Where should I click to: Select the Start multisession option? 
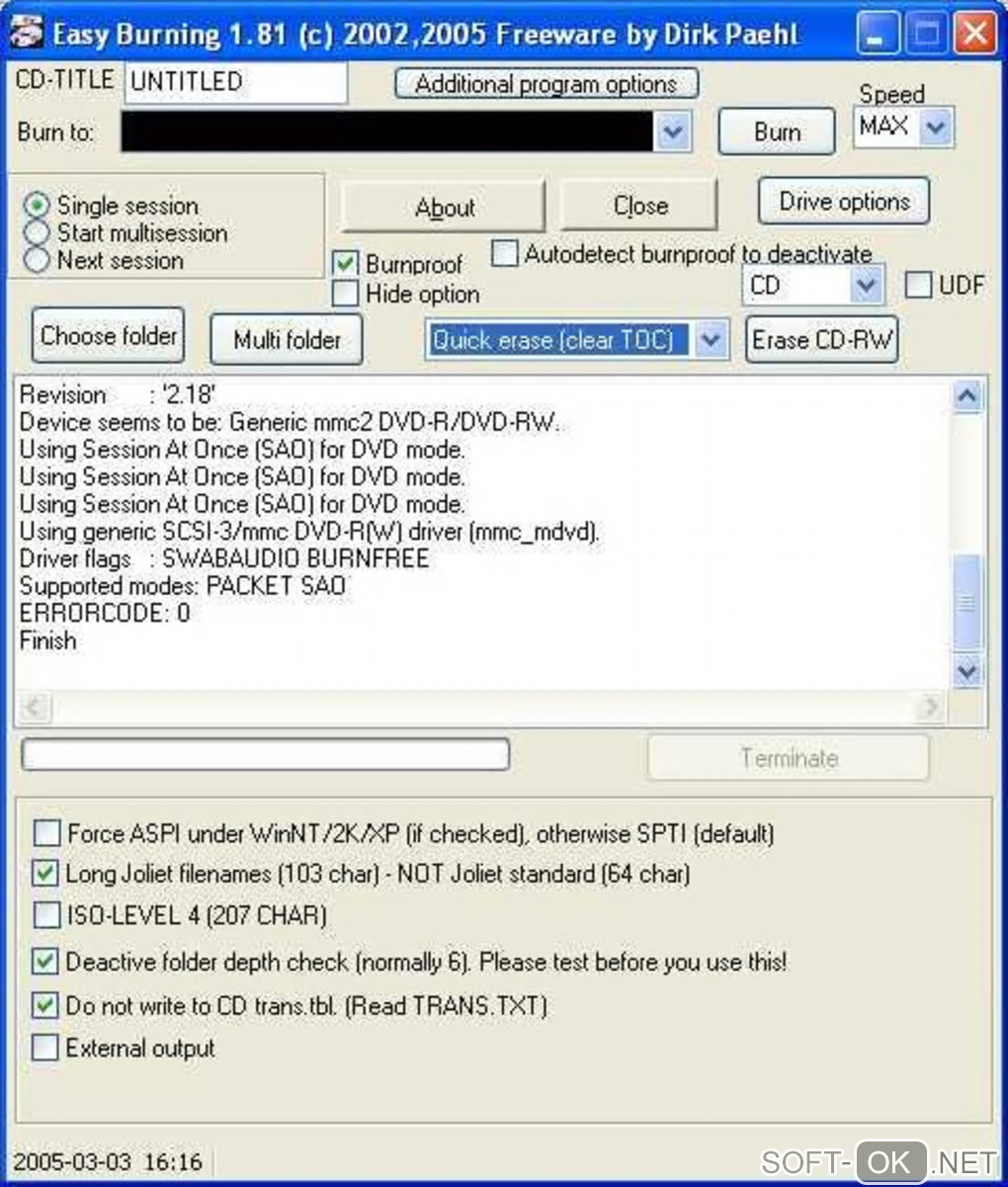tap(38, 233)
